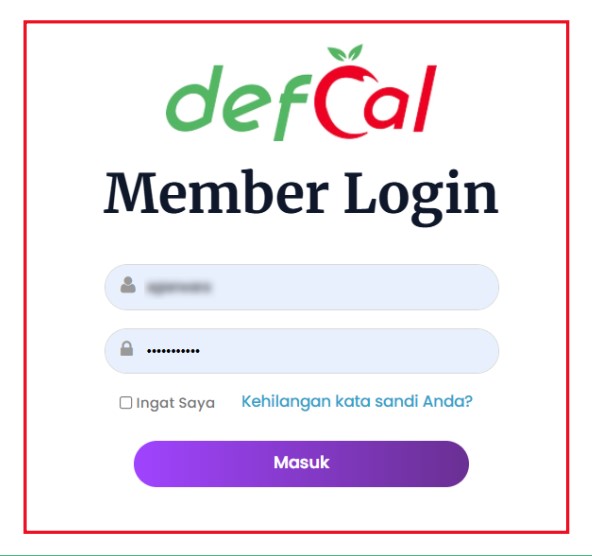The height and width of the screenshot is (556, 592).
Task: Click empty right side of username field
Action: click(378, 287)
